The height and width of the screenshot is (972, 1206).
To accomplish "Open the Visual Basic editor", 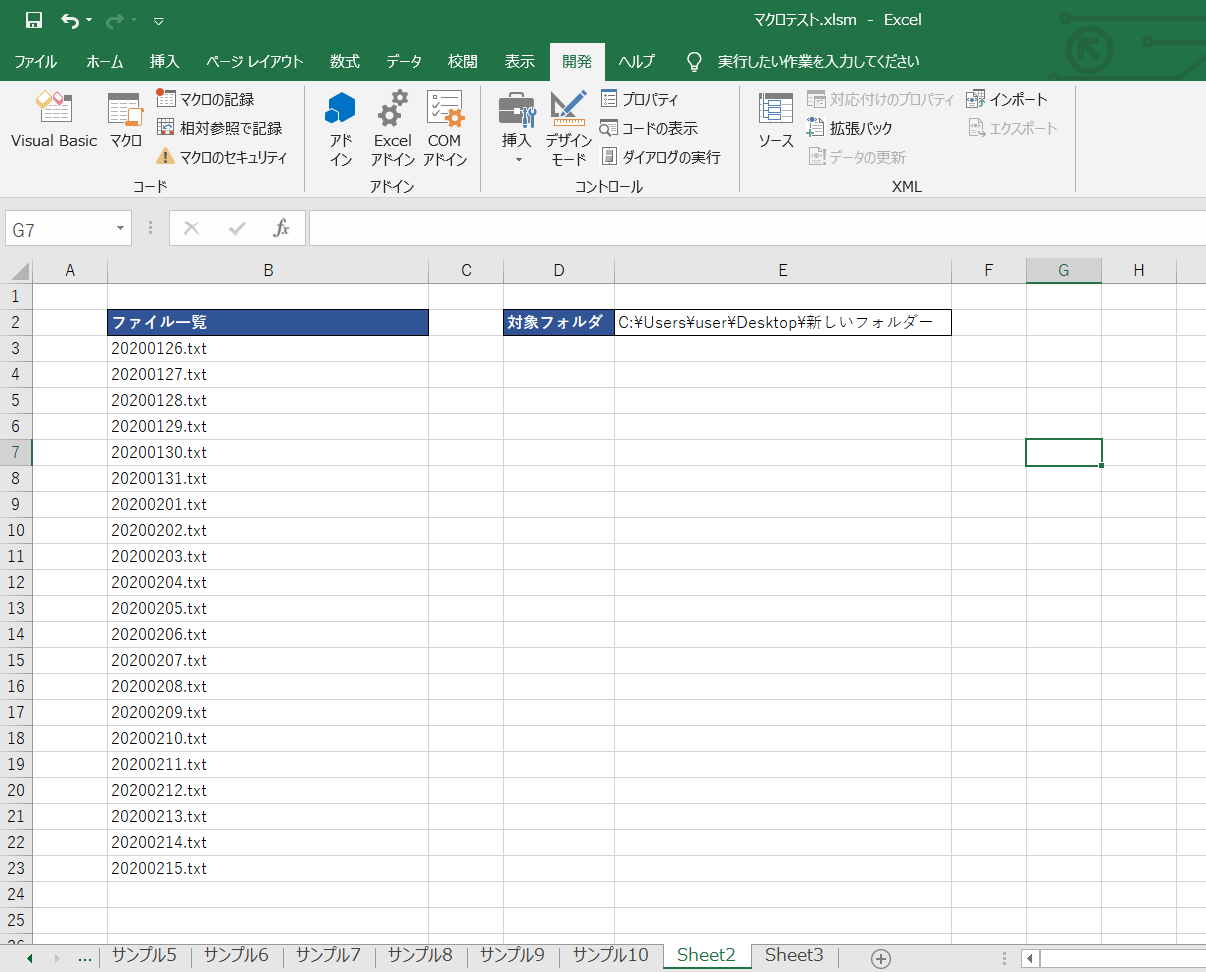I will pyautogui.click(x=54, y=120).
